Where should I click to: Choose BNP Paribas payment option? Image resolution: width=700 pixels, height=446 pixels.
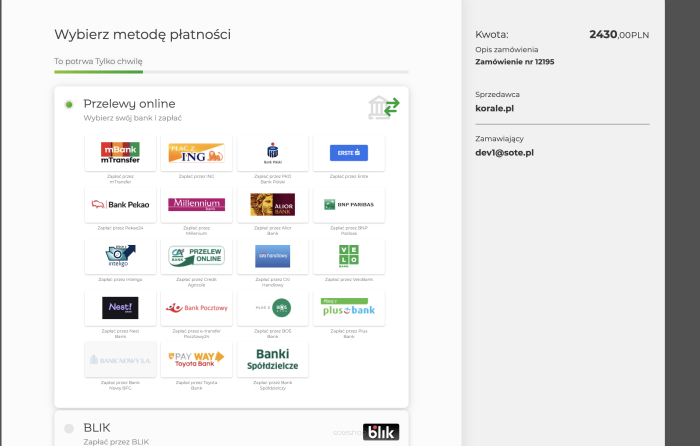(349, 204)
